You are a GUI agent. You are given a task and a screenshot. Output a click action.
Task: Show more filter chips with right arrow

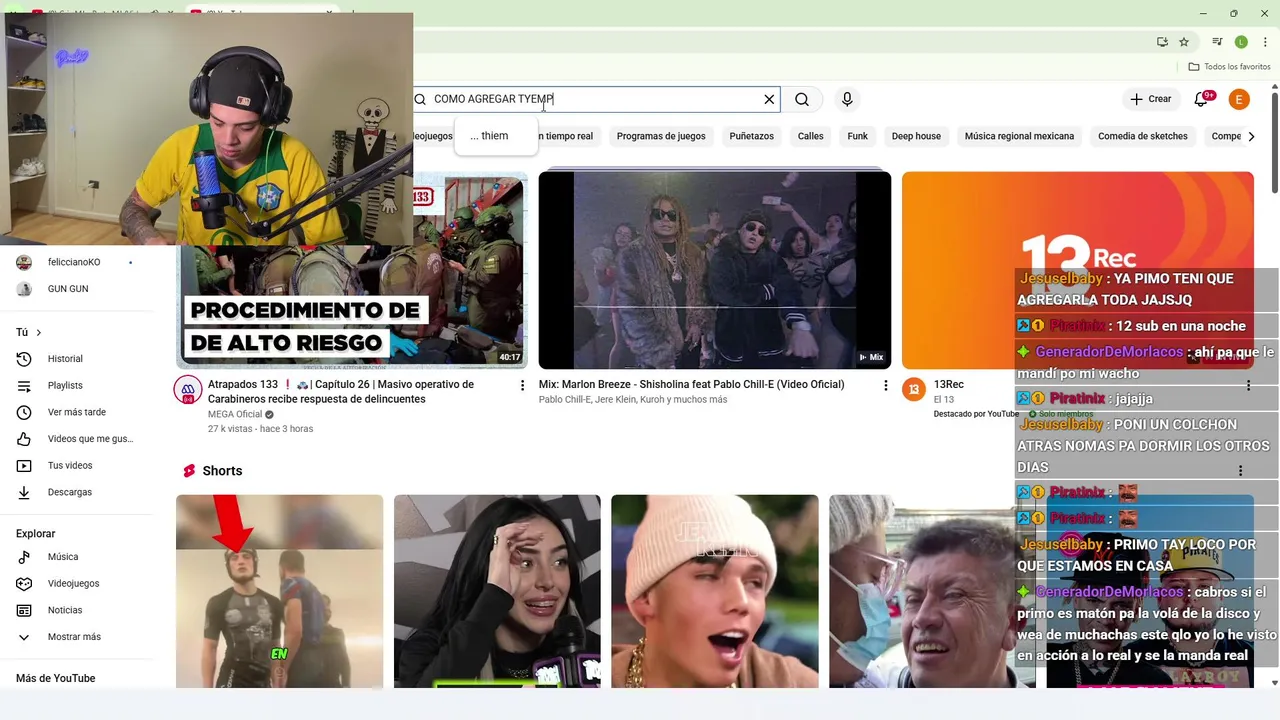coord(1251,136)
